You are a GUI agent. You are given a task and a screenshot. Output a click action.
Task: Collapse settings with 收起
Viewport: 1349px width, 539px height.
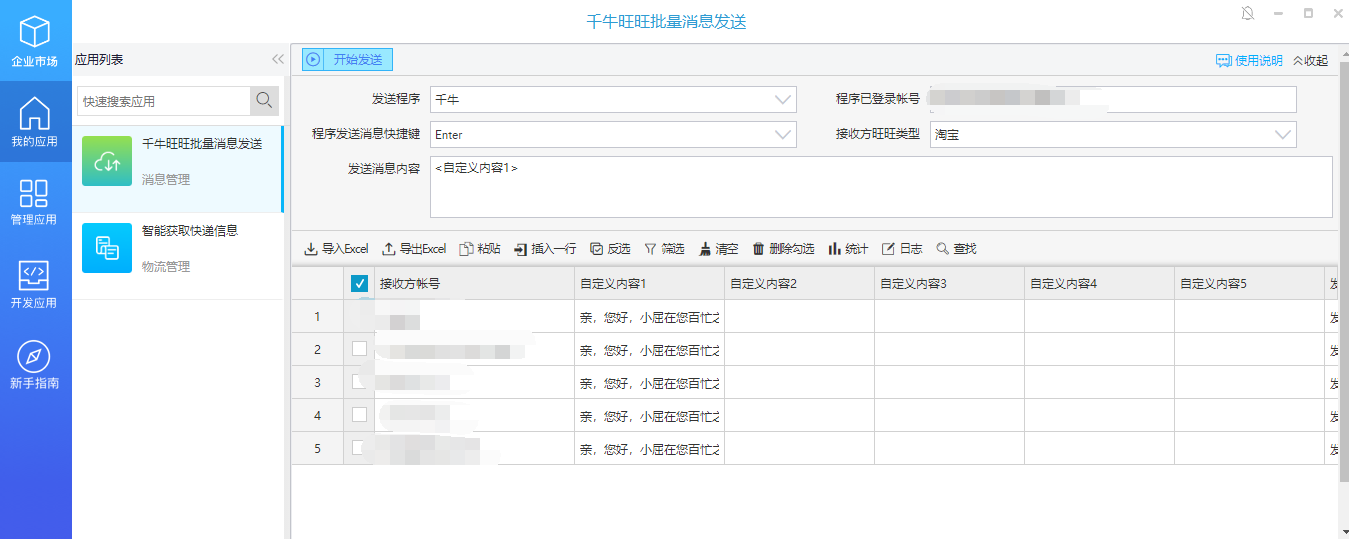[1311, 60]
